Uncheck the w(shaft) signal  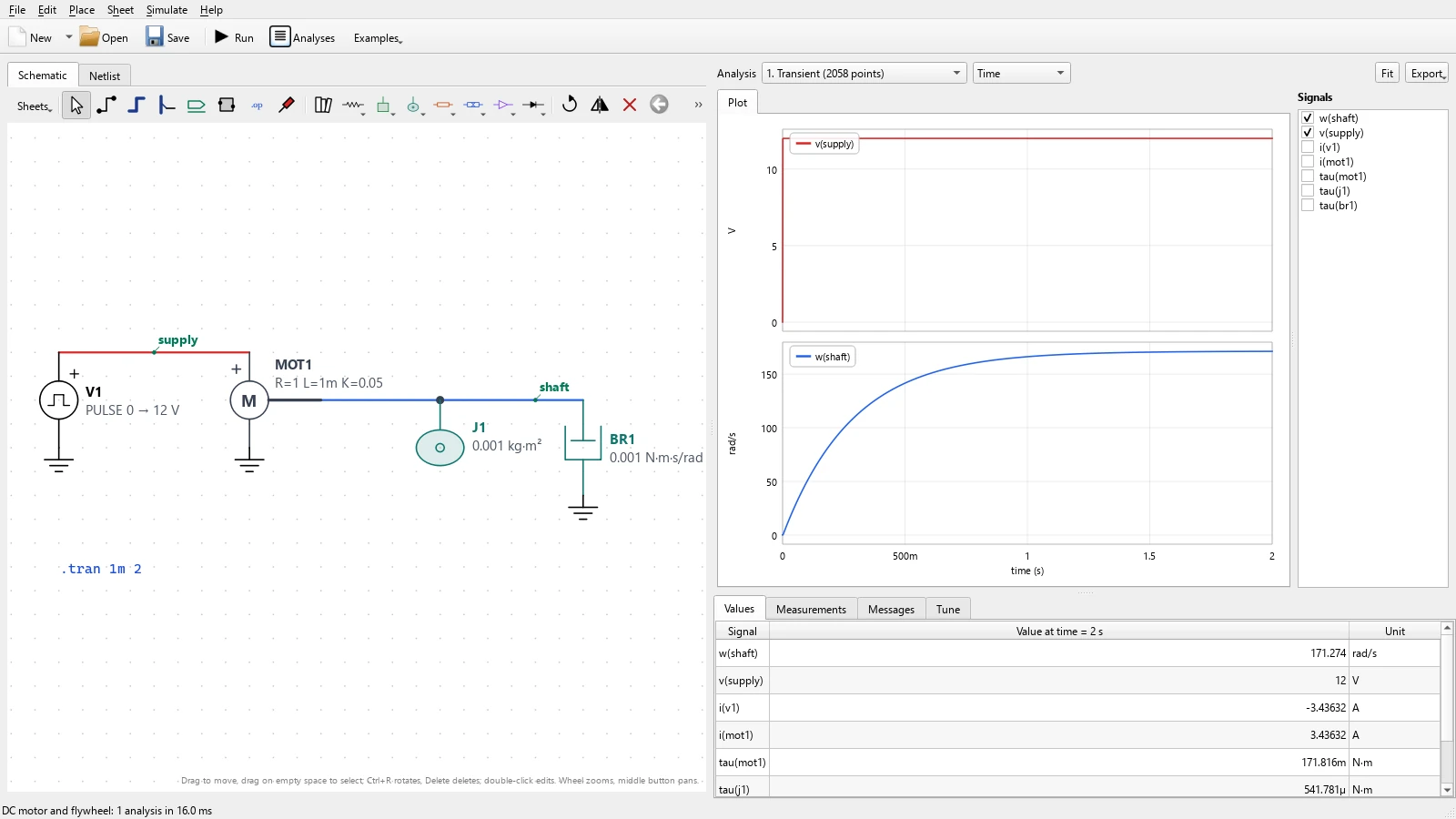tap(1308, 118)
